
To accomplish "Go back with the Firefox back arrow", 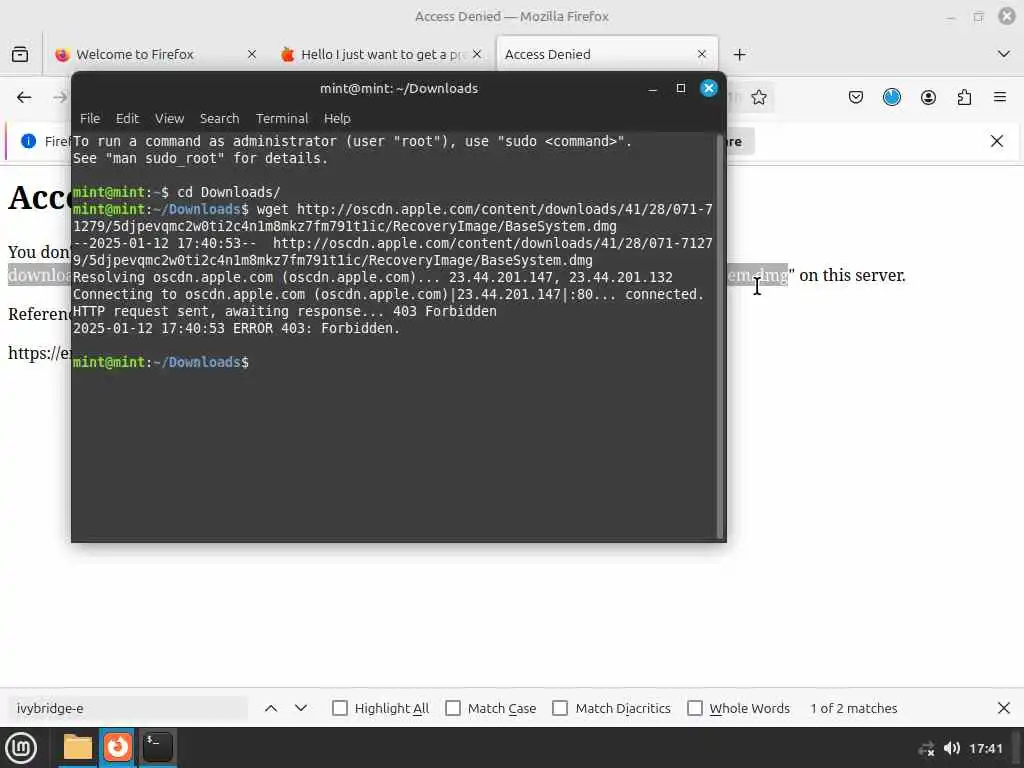I will coord(24,97).
